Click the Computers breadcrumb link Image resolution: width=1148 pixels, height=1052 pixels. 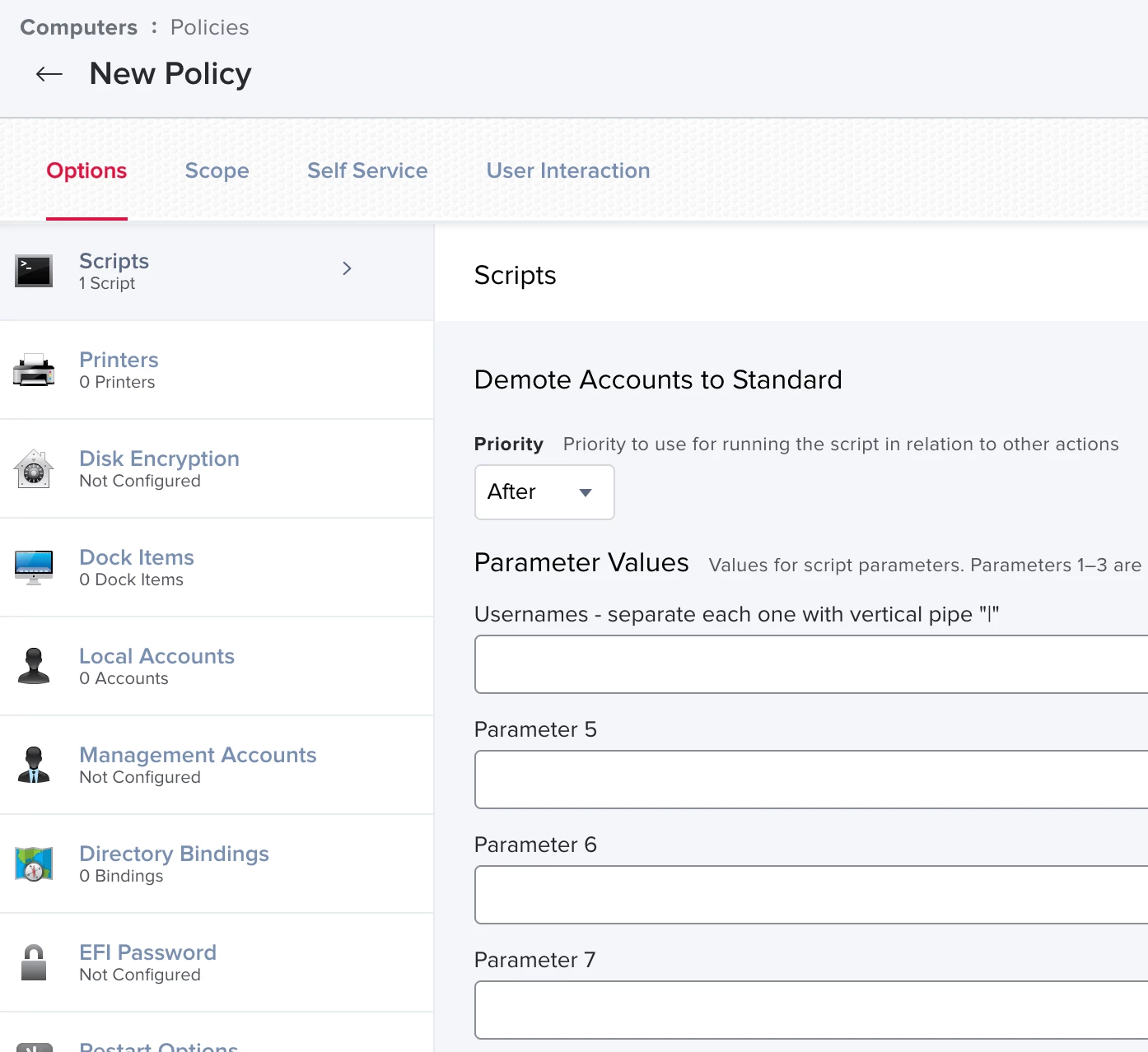click(x=79, y=27)
